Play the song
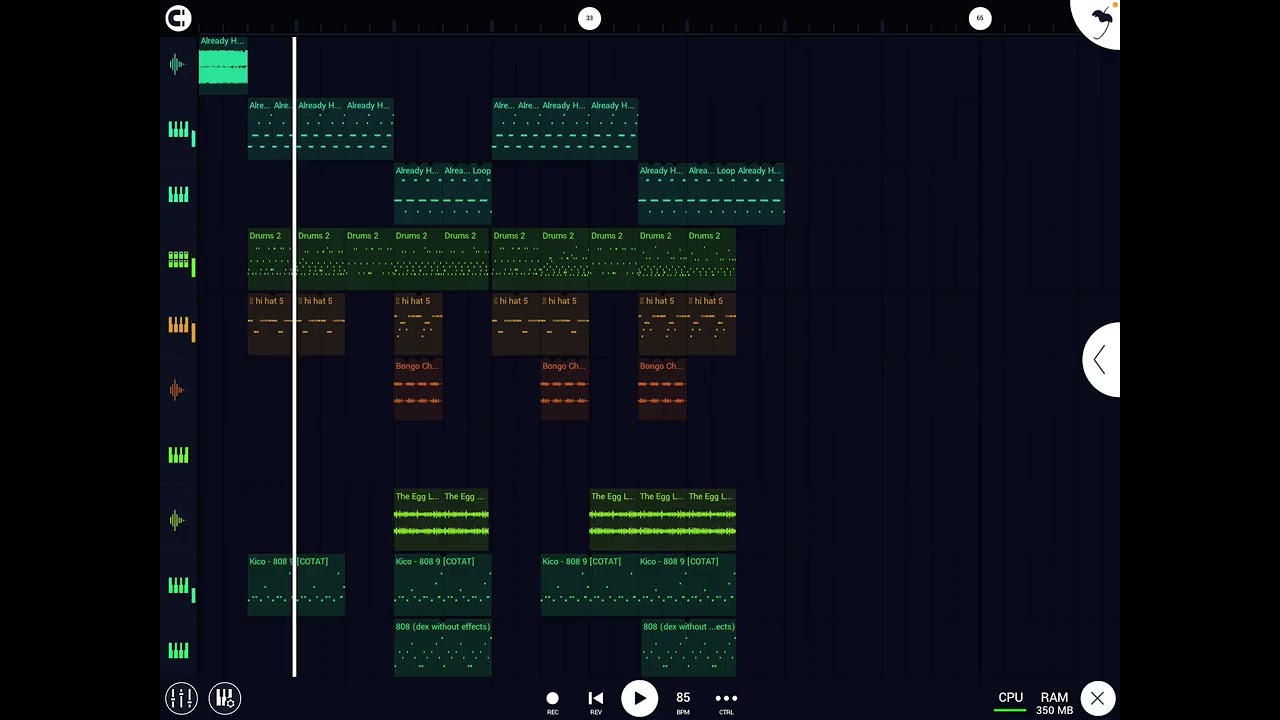This screenshot has width=1280, height=720. click(x=640, y=698)
